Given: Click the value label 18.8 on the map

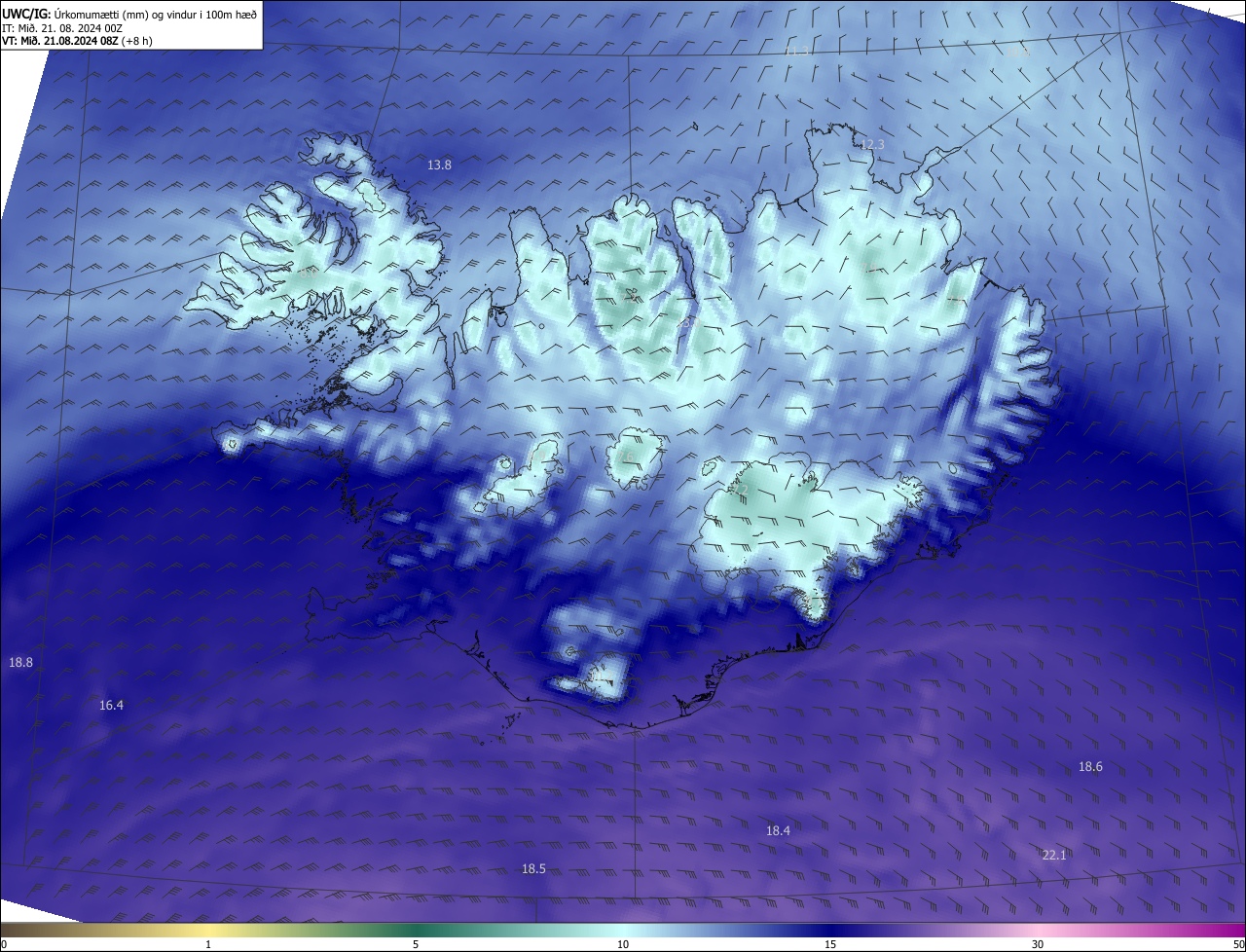Looking at the screenshot, I should point(20,662).
